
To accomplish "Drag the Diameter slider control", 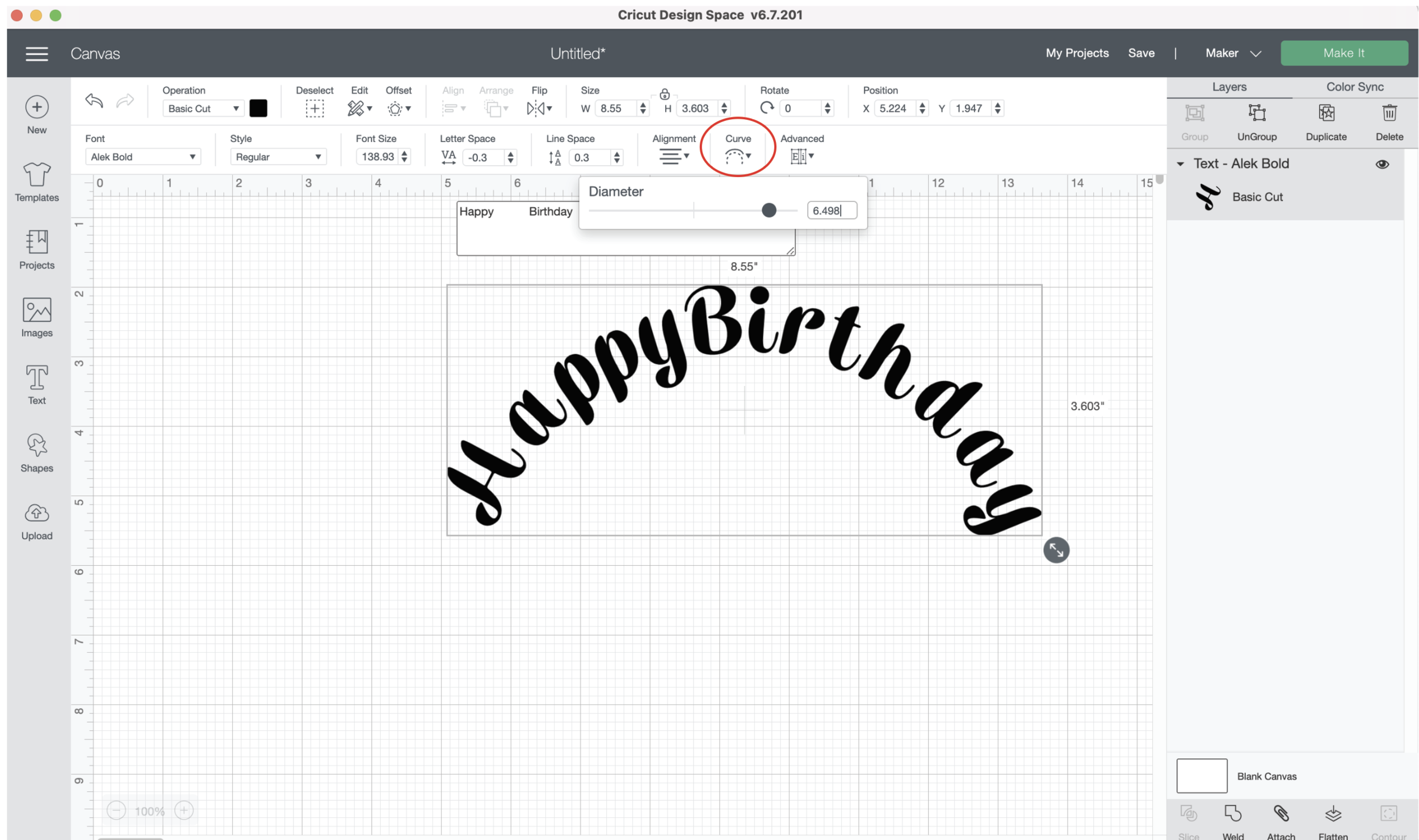I will click(768, 210).
